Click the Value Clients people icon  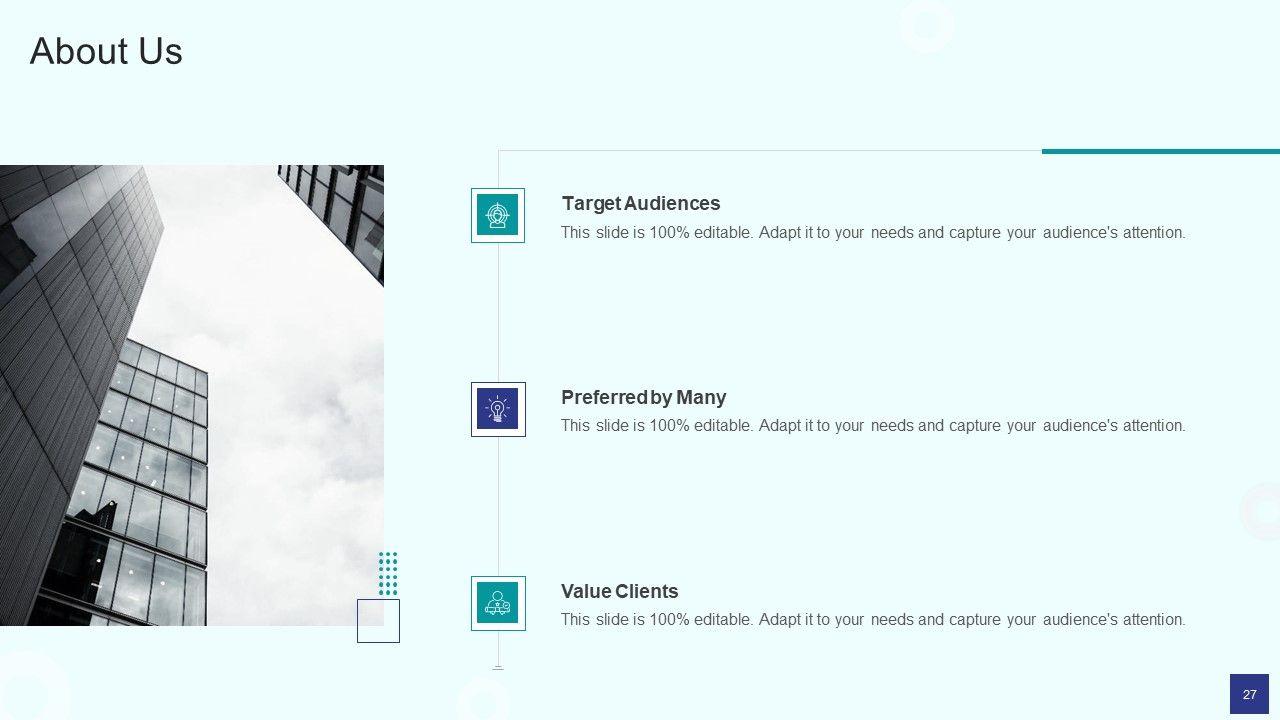click(x=498, y=603)
